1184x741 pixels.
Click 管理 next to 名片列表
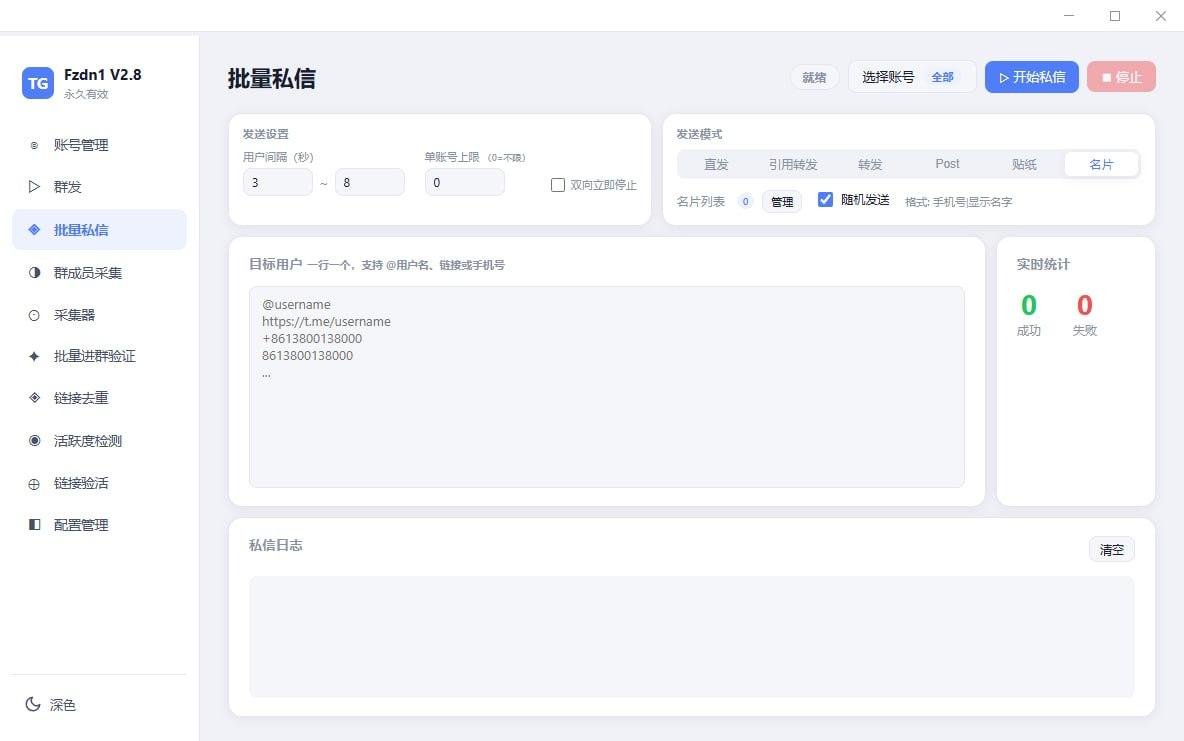(781, 201)
